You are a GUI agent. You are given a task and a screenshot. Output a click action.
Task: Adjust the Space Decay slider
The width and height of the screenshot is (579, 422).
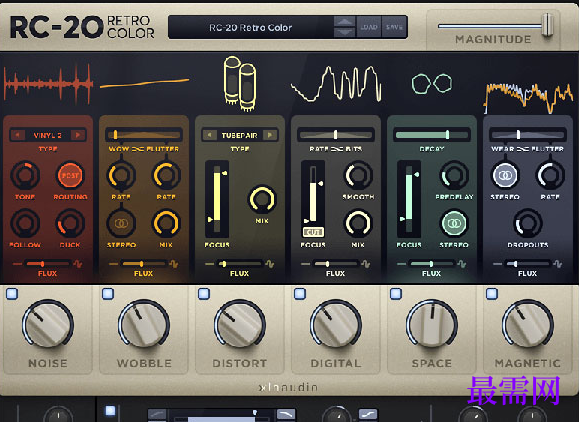[x=432, y=134]
